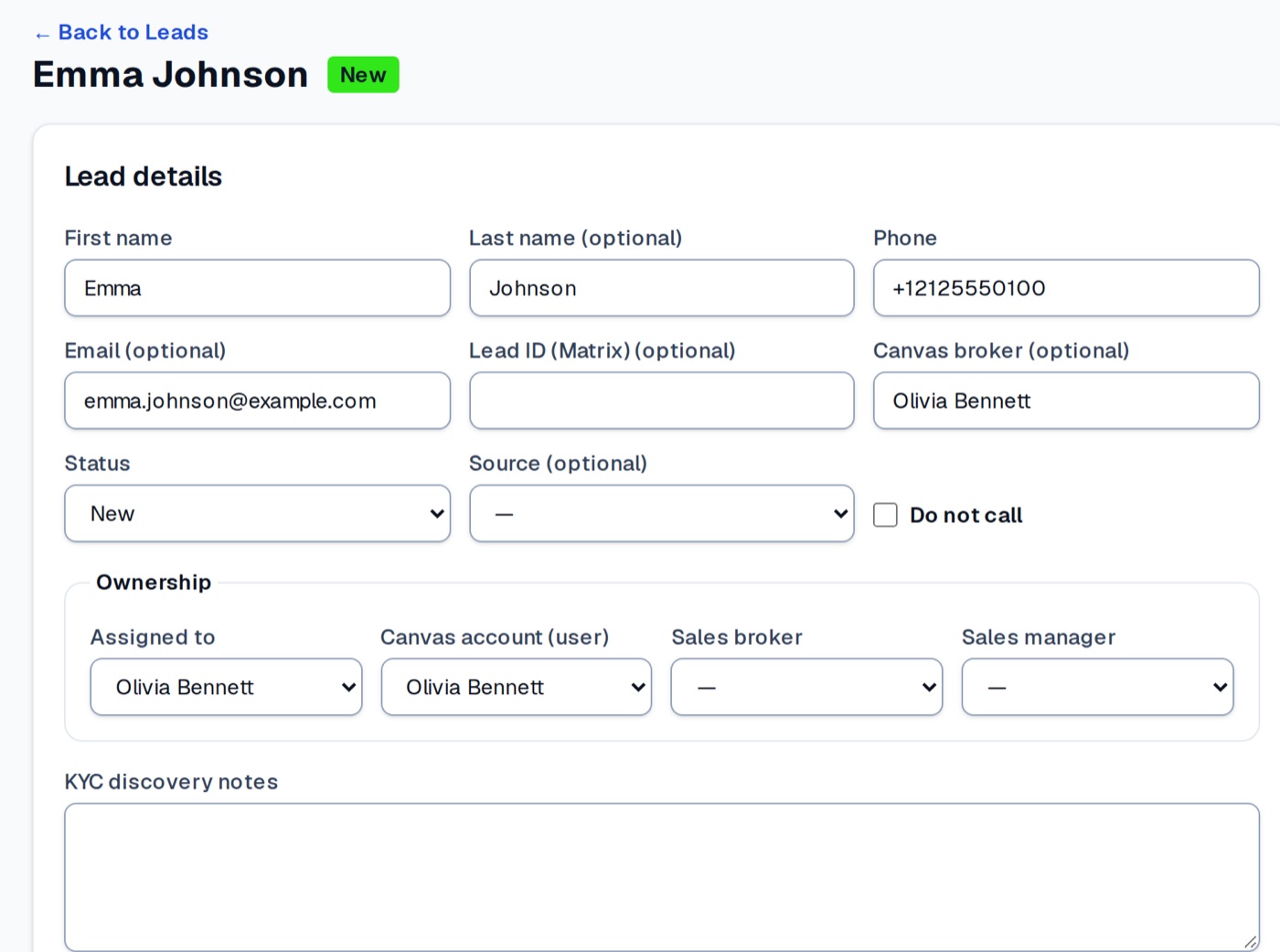Click the Phone number field
1280x952 pixels.
tap(1066, 288)
